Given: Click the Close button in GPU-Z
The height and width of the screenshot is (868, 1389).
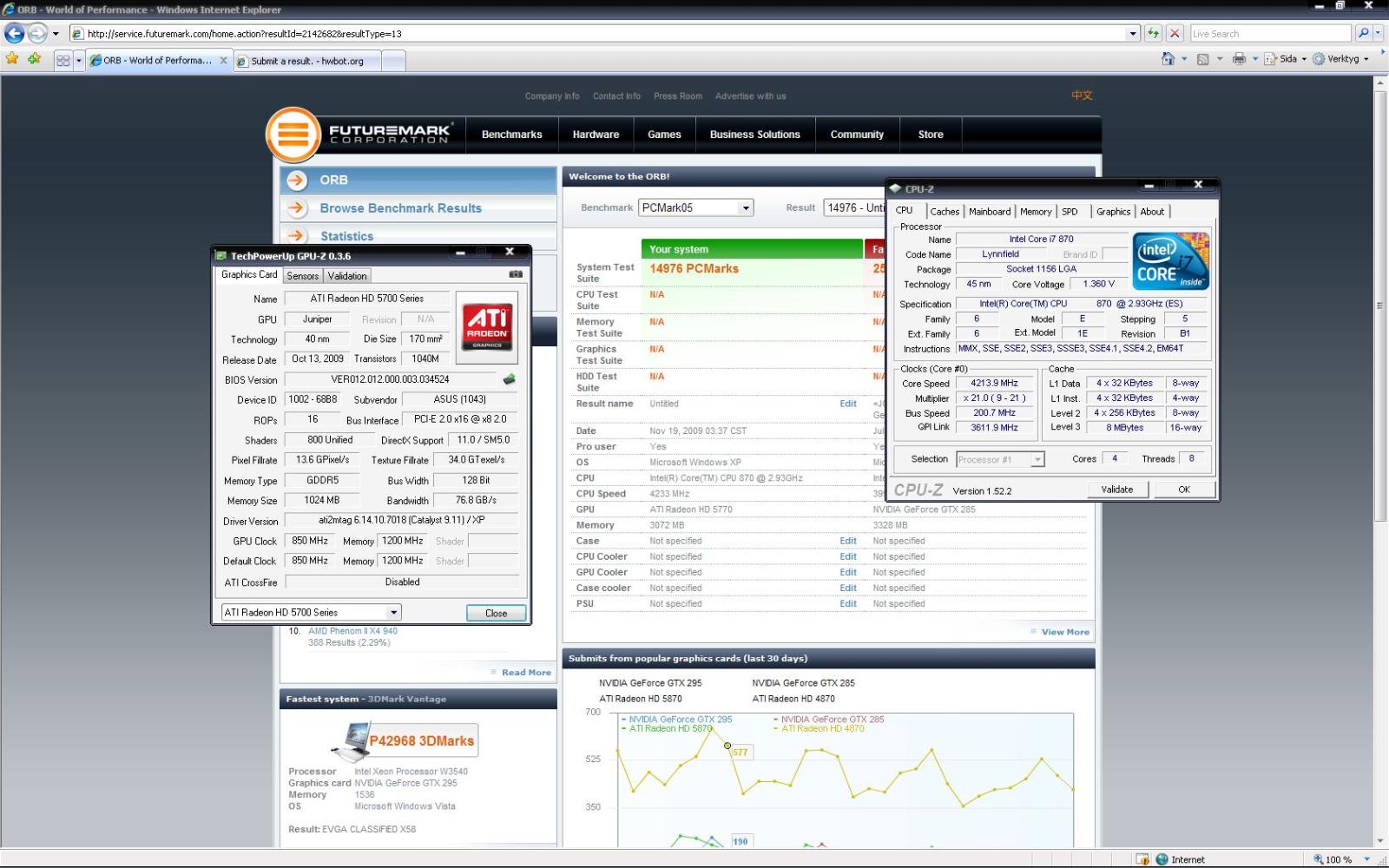Looking at the screenshot, I should (496, 613).
